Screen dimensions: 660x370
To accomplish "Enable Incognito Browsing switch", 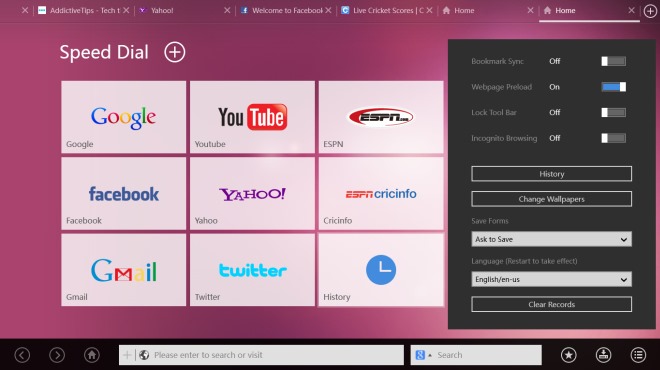I will tap(613, 138).
